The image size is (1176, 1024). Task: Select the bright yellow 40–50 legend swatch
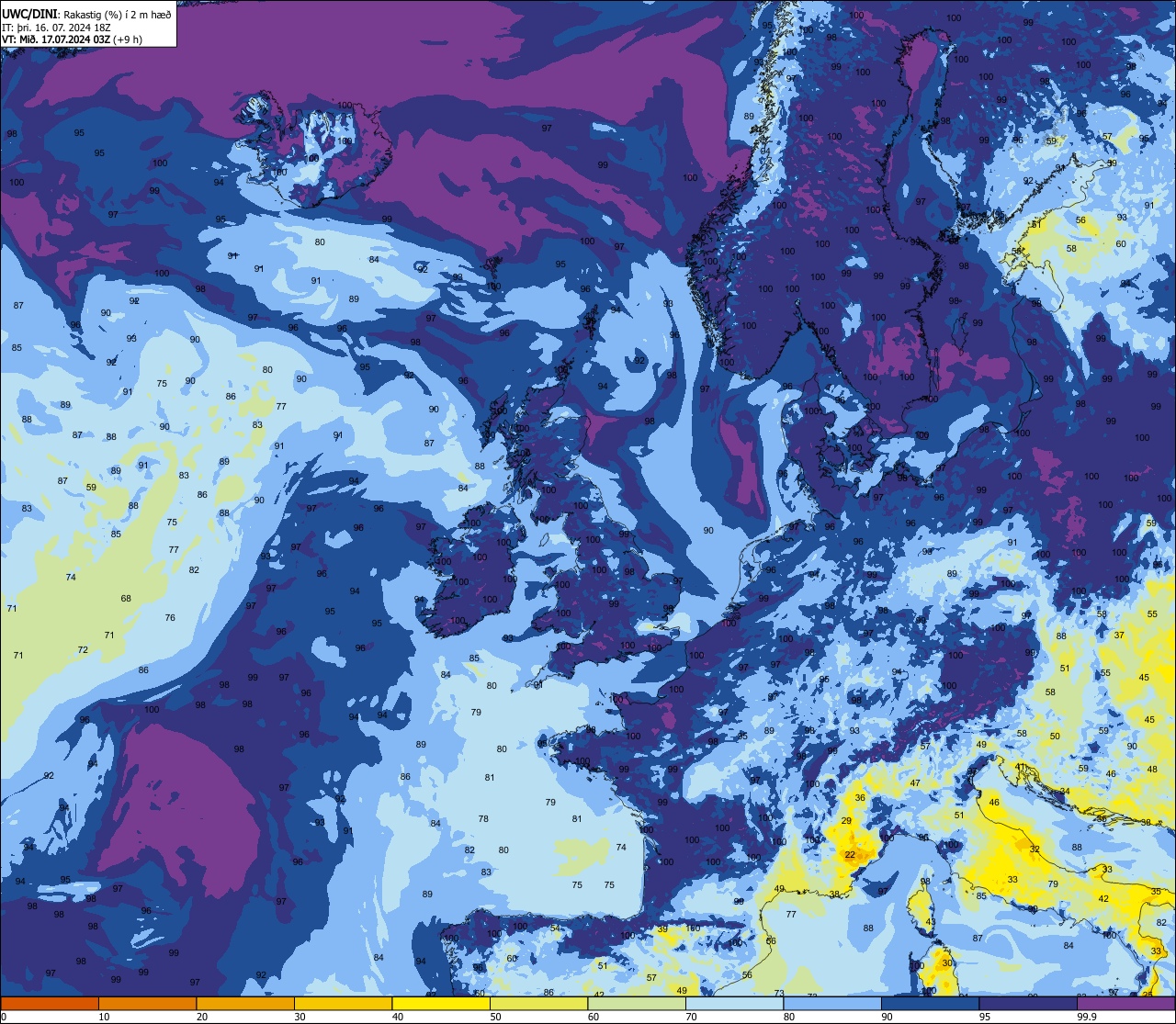coord(441,1003)
